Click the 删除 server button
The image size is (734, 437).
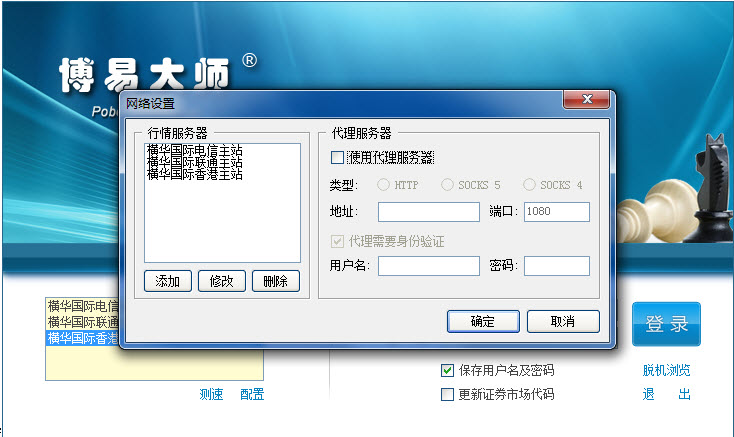click(276, 281)
